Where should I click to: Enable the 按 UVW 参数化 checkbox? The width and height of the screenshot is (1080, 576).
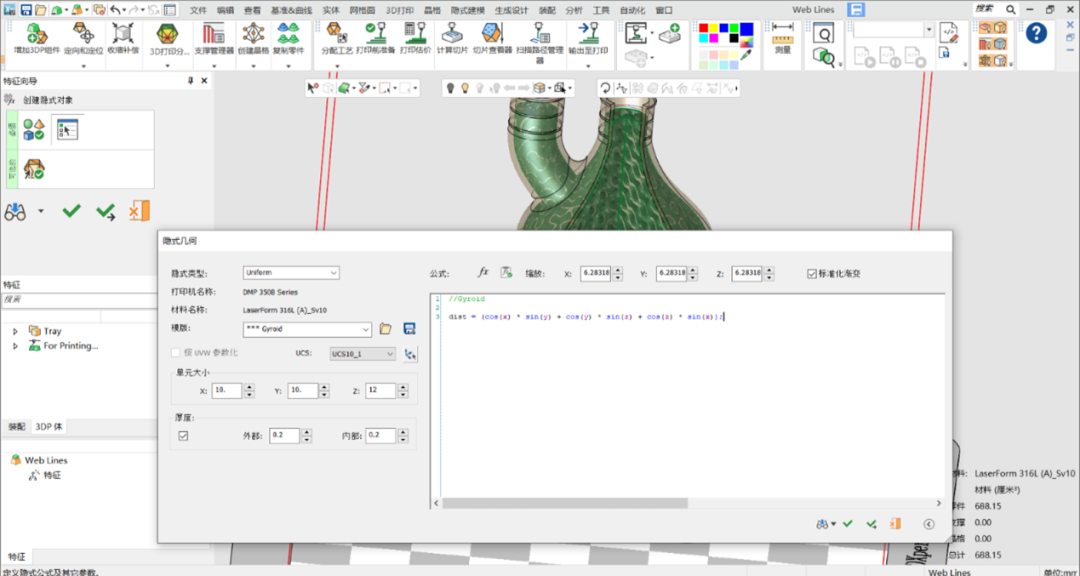pos(176,353)
